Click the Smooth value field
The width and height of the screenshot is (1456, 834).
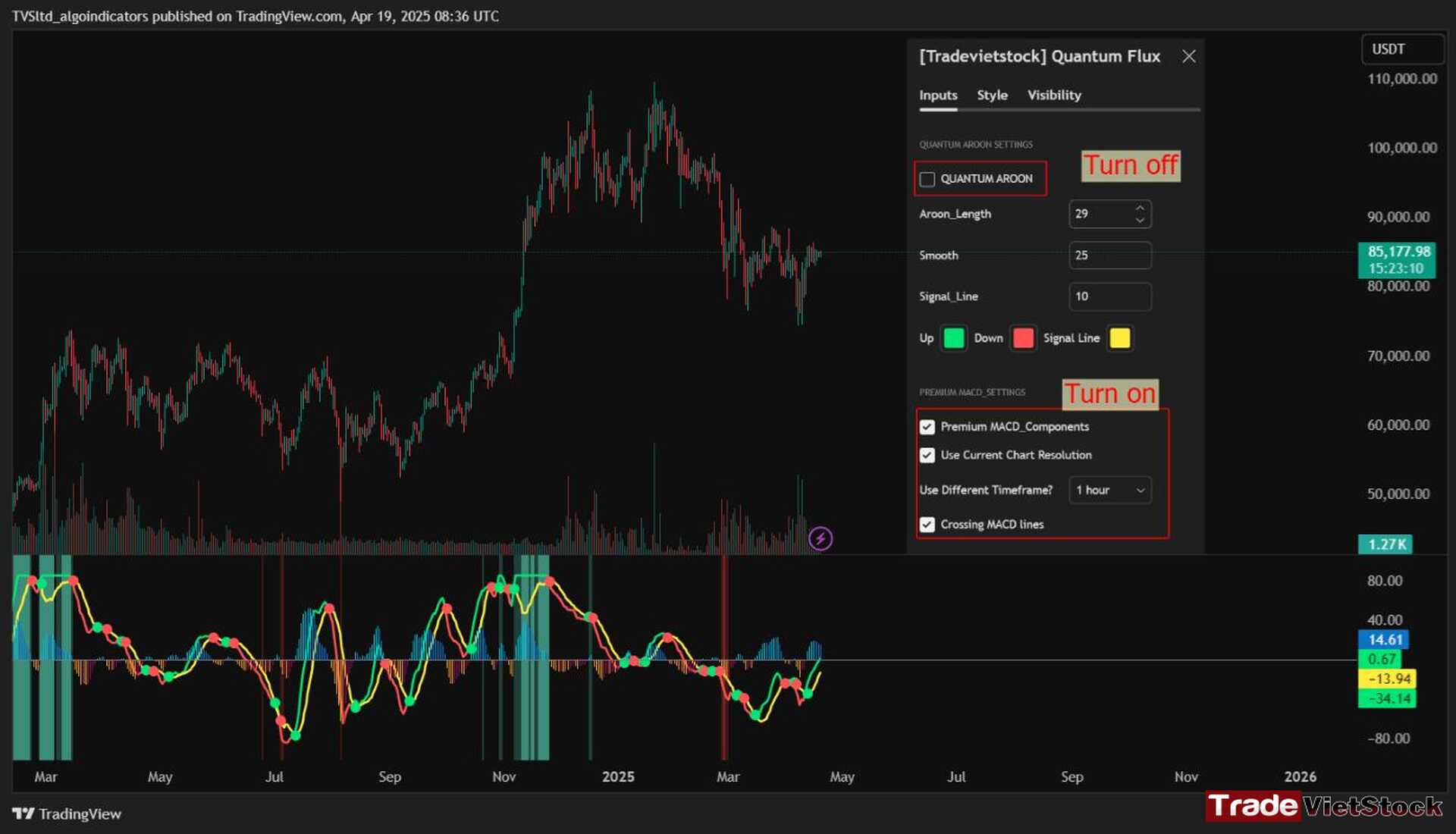coord(1110,256)
